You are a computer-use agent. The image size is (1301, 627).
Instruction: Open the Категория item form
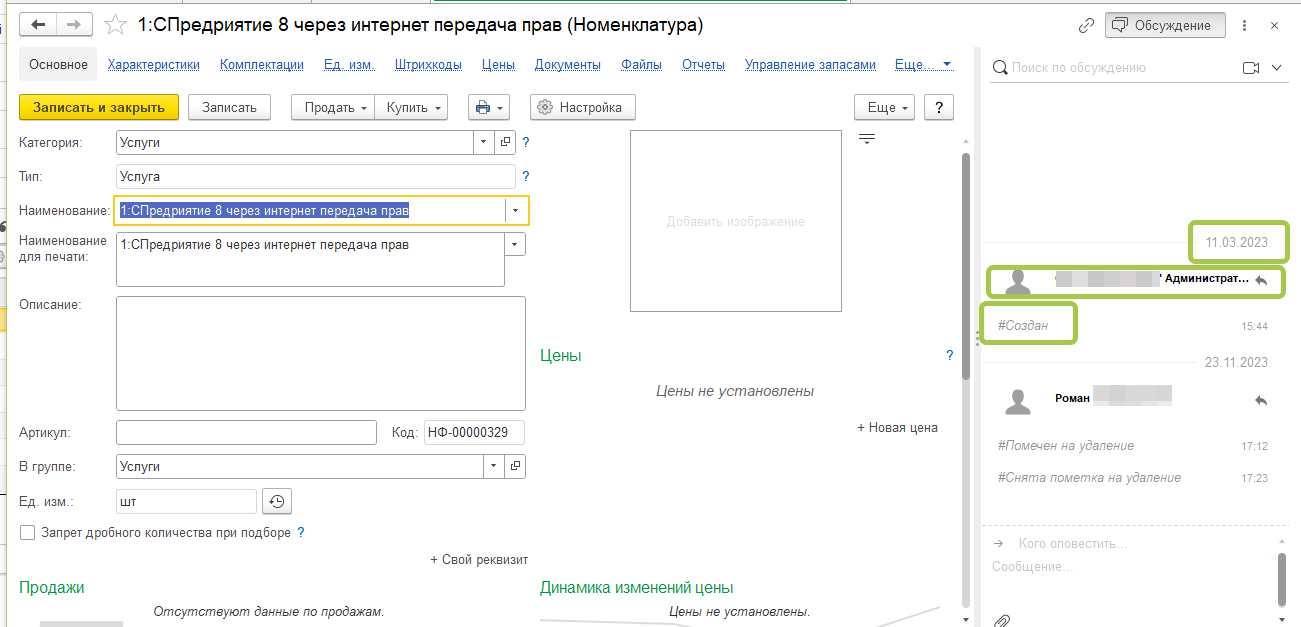(505, 143)
